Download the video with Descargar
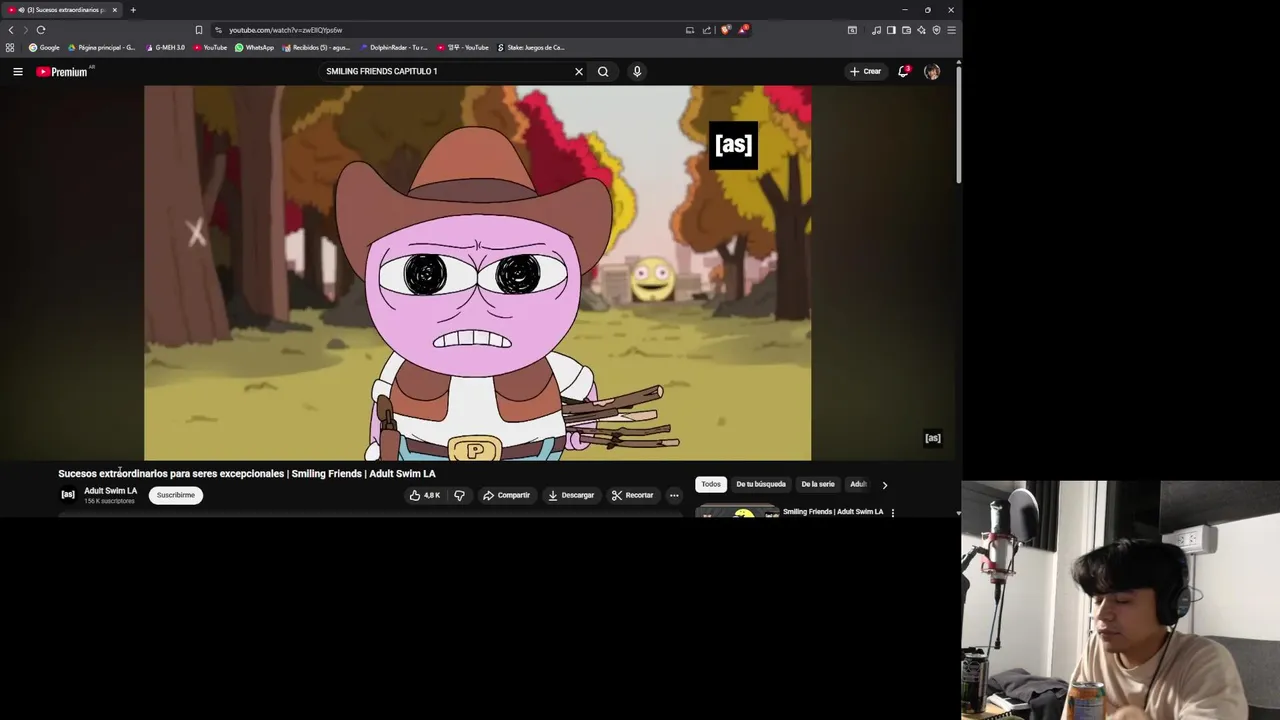1280x720 pixels. (x=571, y=495)
